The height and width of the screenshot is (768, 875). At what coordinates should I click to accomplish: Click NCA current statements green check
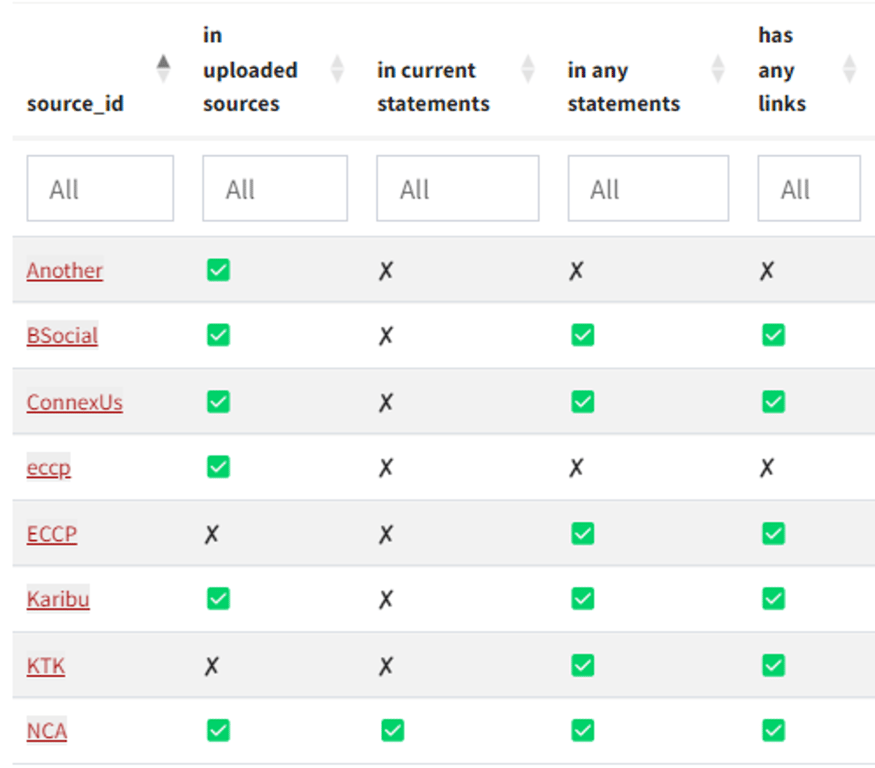392,731
